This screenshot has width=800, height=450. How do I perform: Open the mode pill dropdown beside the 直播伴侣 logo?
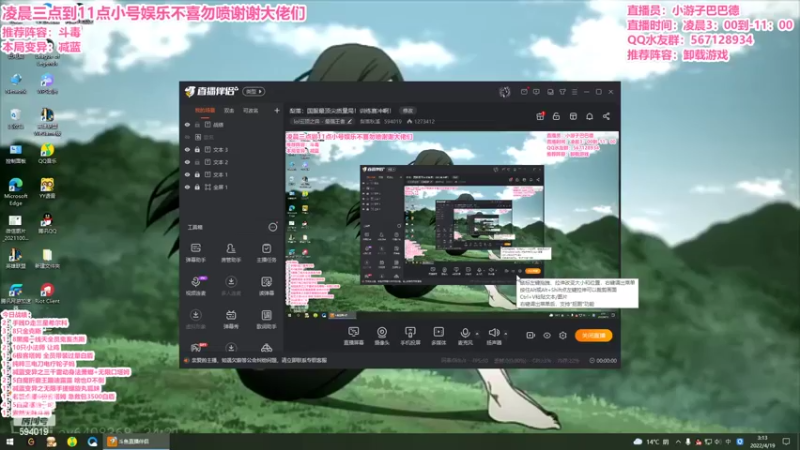point(254,91)
